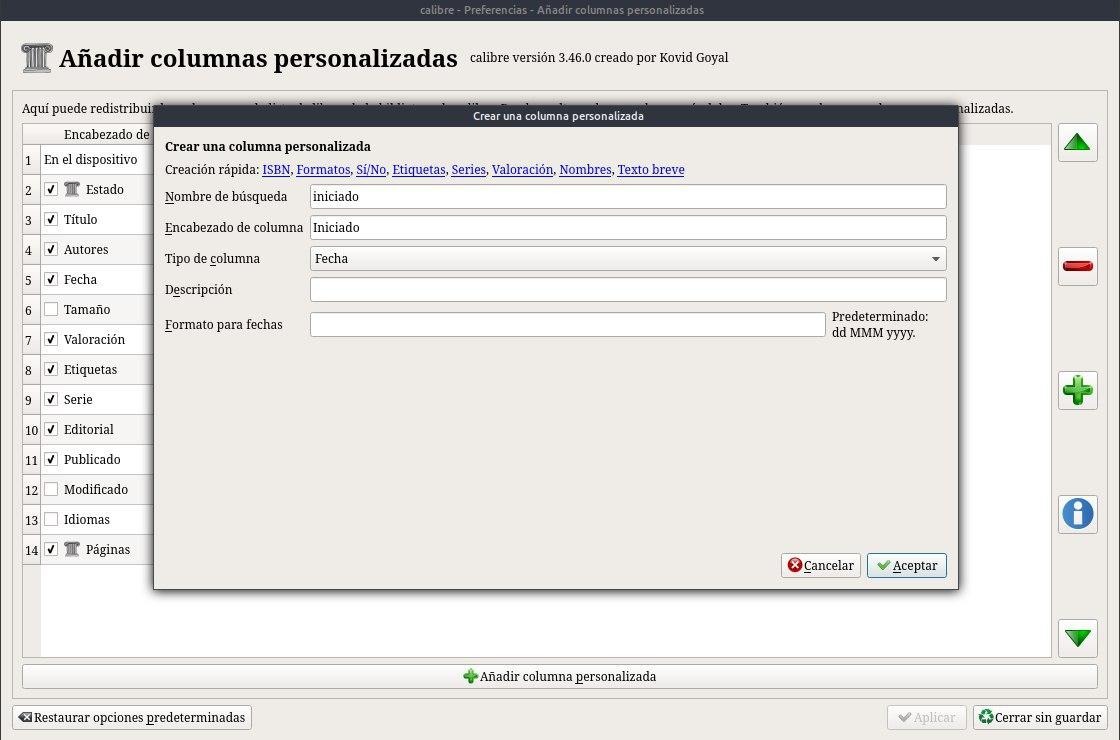Click in the Descripción field
The width and height of the screenshot is (1120, 740).
pyautogui.click(x=628, y=289)
